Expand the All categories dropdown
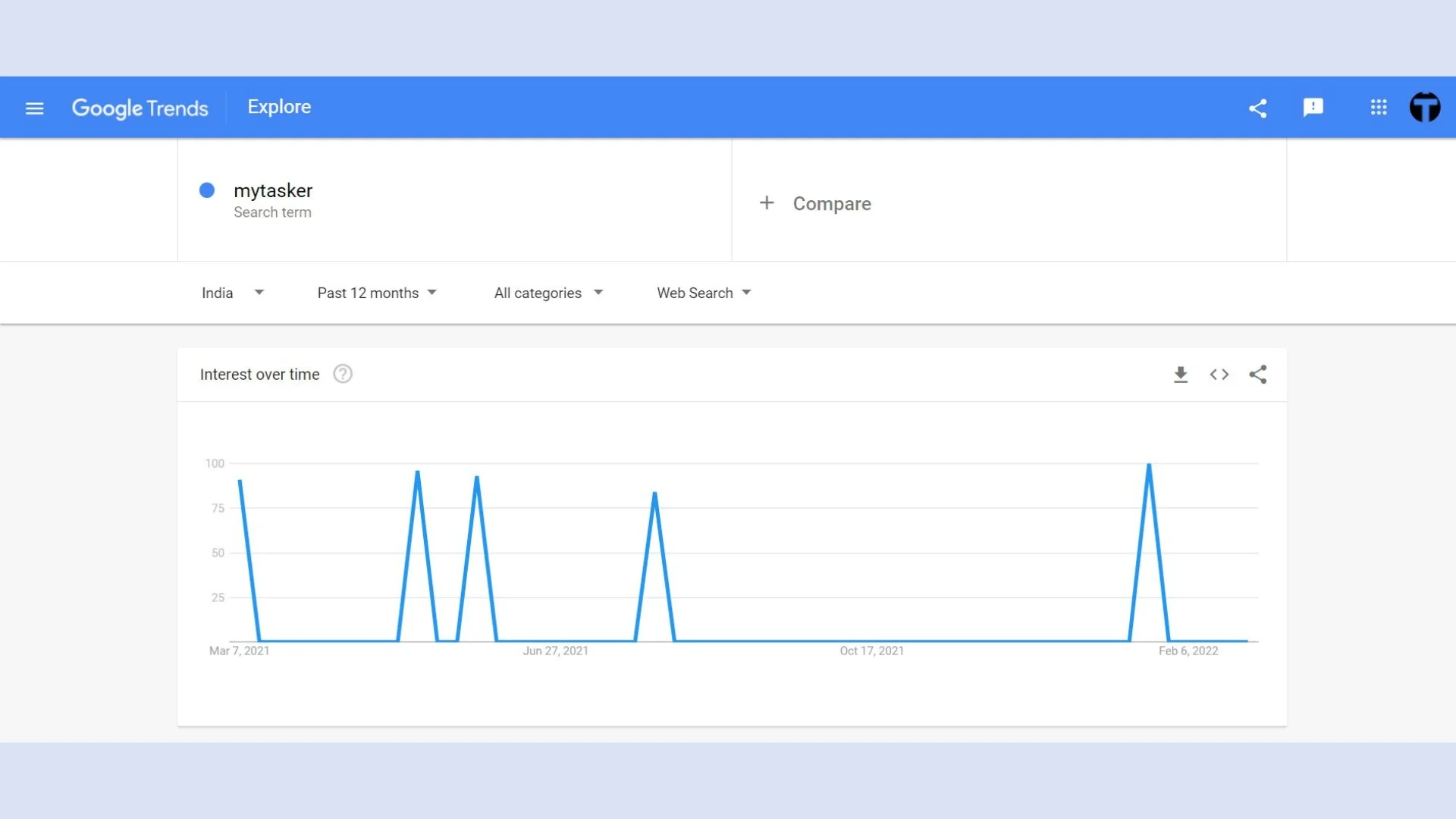Viewport: 1456px width, 819px height. coord(548,293)
